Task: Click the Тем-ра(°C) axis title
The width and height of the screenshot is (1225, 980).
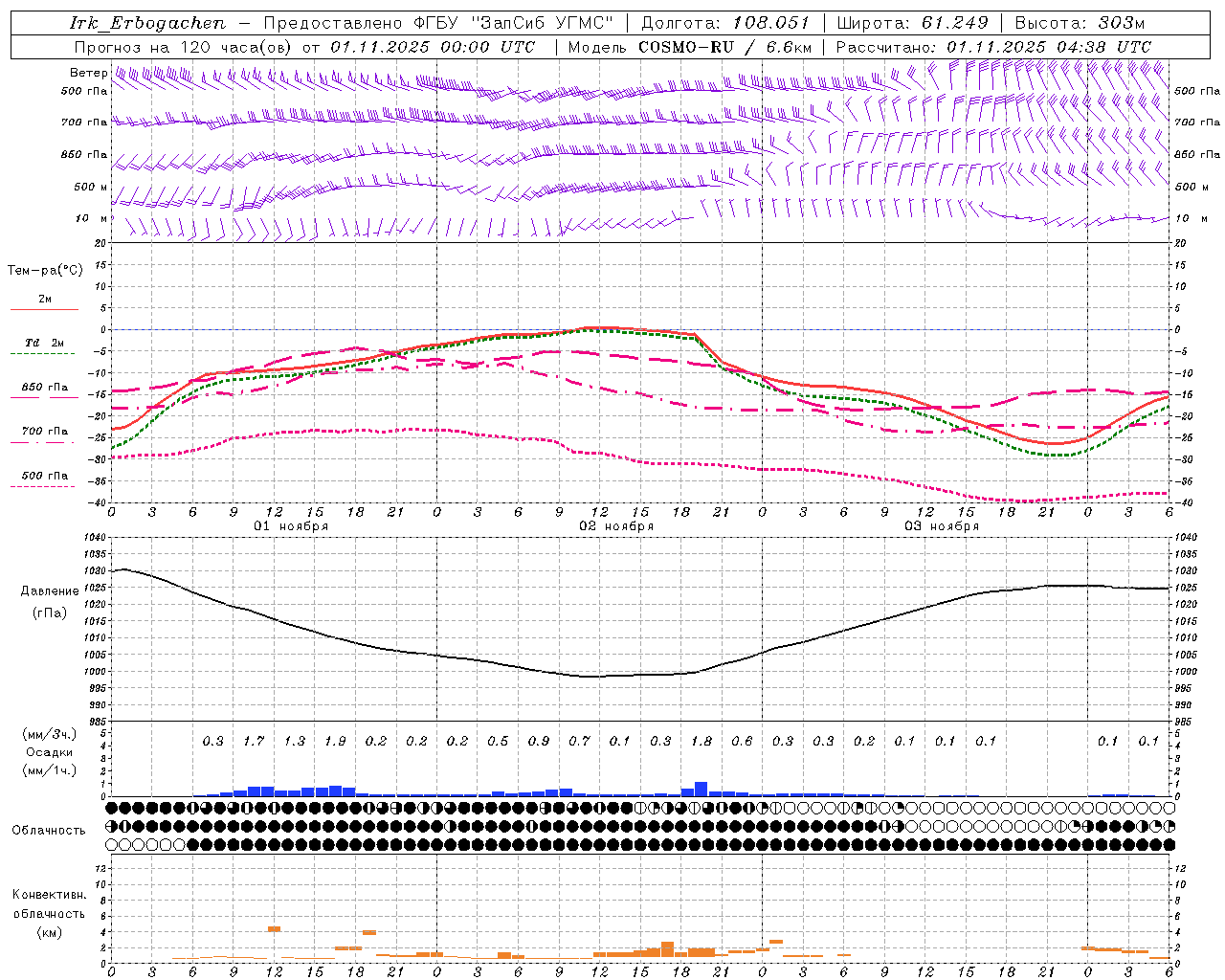Action: click(45, 271)
